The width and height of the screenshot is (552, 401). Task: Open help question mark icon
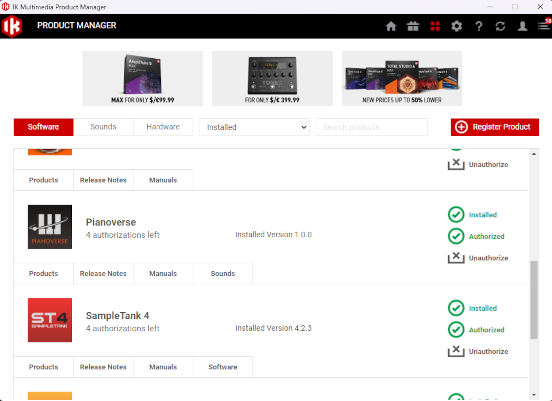point(479,26)
